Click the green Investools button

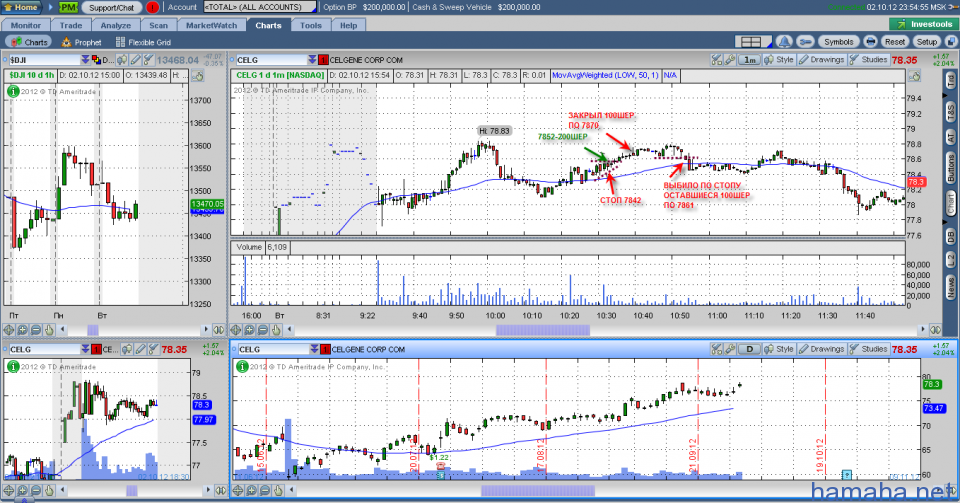click(923, 24)
